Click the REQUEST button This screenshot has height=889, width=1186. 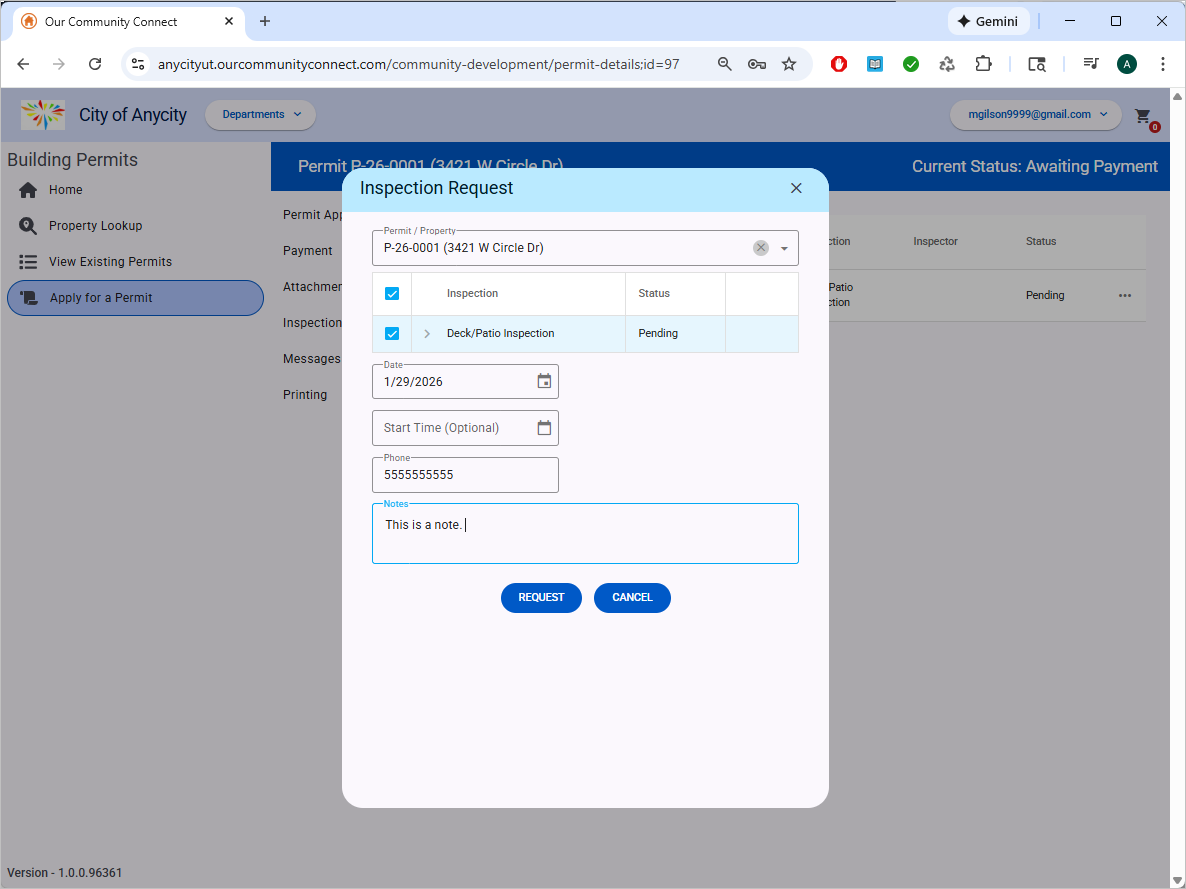(x=541, y=598)
